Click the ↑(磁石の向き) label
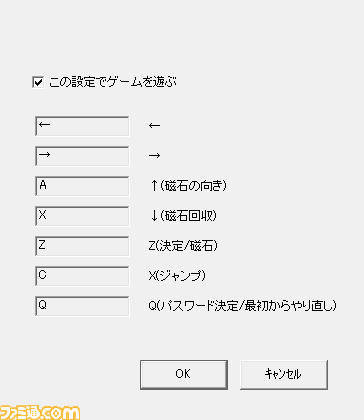364x420 pixels. point(188,186)
